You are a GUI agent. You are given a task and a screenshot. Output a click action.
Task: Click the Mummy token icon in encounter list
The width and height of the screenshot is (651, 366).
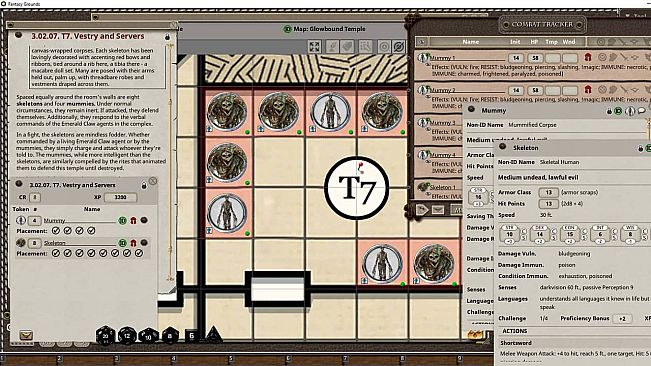tap(21, 220)
